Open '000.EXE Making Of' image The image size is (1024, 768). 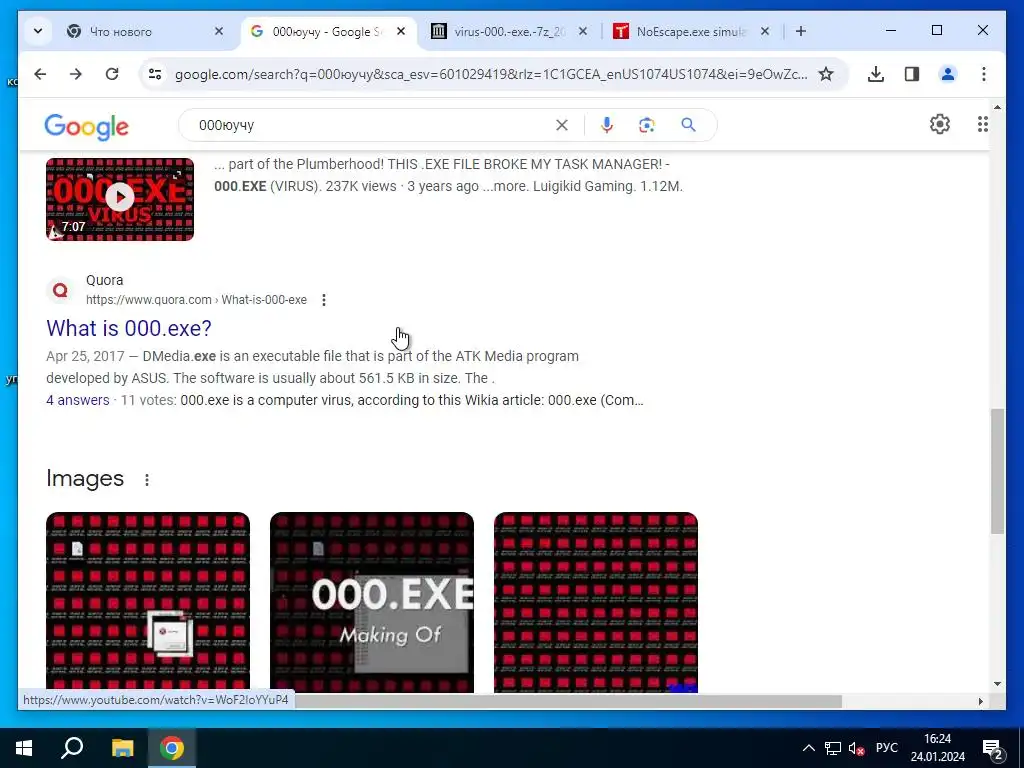372,602
